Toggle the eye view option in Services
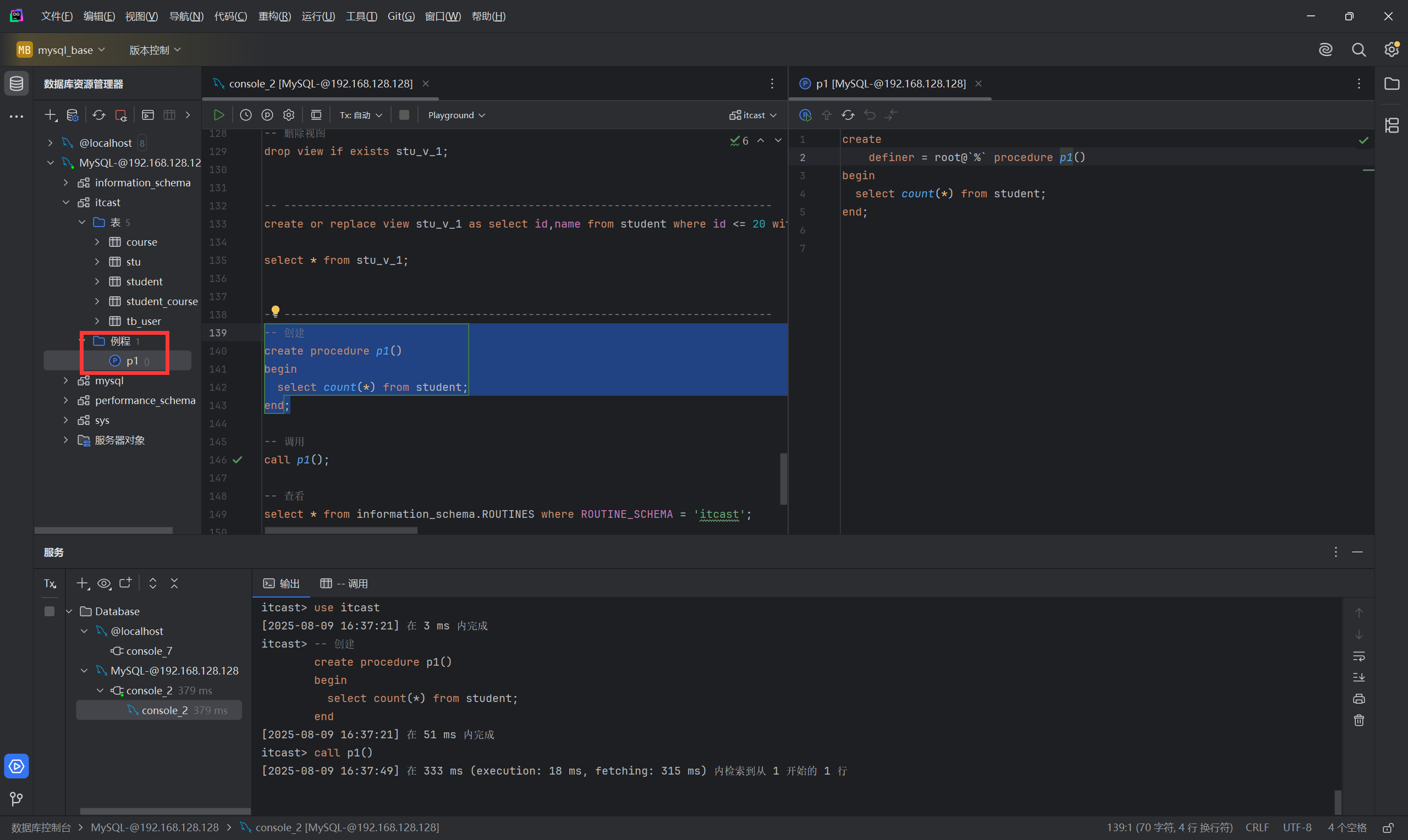Image resolution: width=1408 pixels, height=840 pixels. click(x=103, y=583)
